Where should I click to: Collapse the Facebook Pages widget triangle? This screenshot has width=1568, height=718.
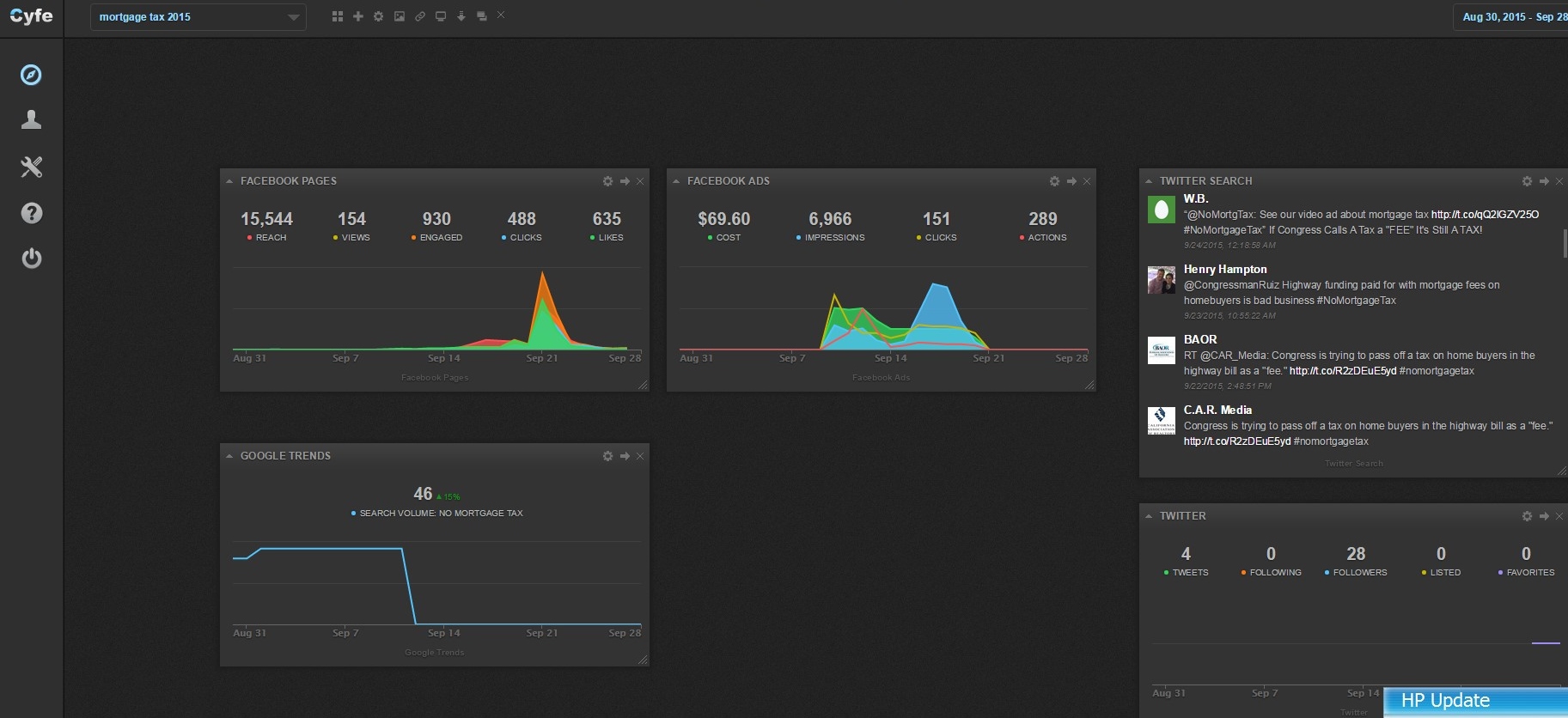229,181
